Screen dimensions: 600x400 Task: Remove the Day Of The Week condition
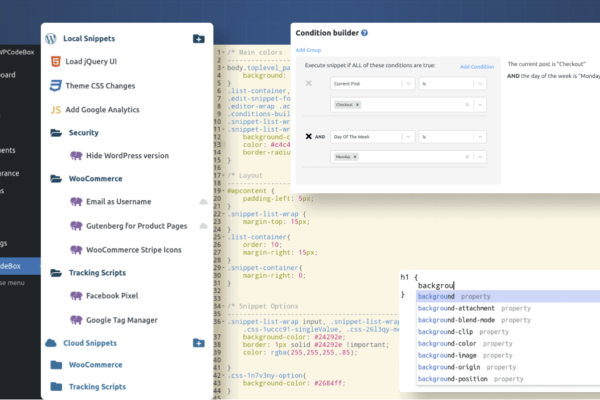pos(308,136)
